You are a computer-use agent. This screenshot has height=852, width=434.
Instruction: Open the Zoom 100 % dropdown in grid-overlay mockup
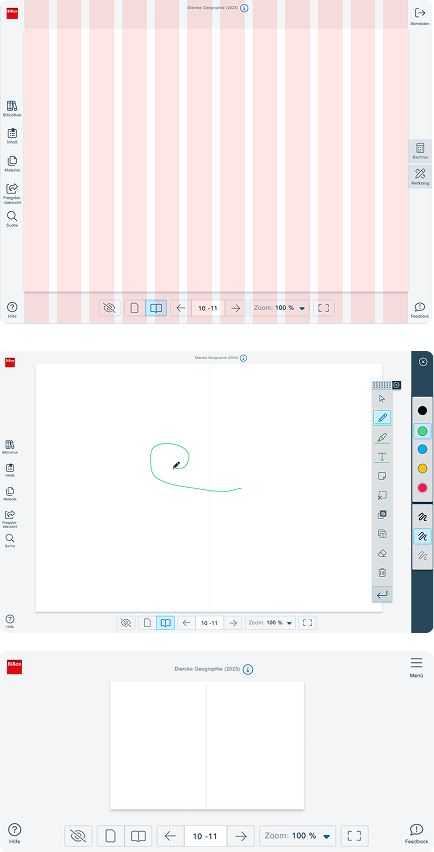[x=280, y=308]
